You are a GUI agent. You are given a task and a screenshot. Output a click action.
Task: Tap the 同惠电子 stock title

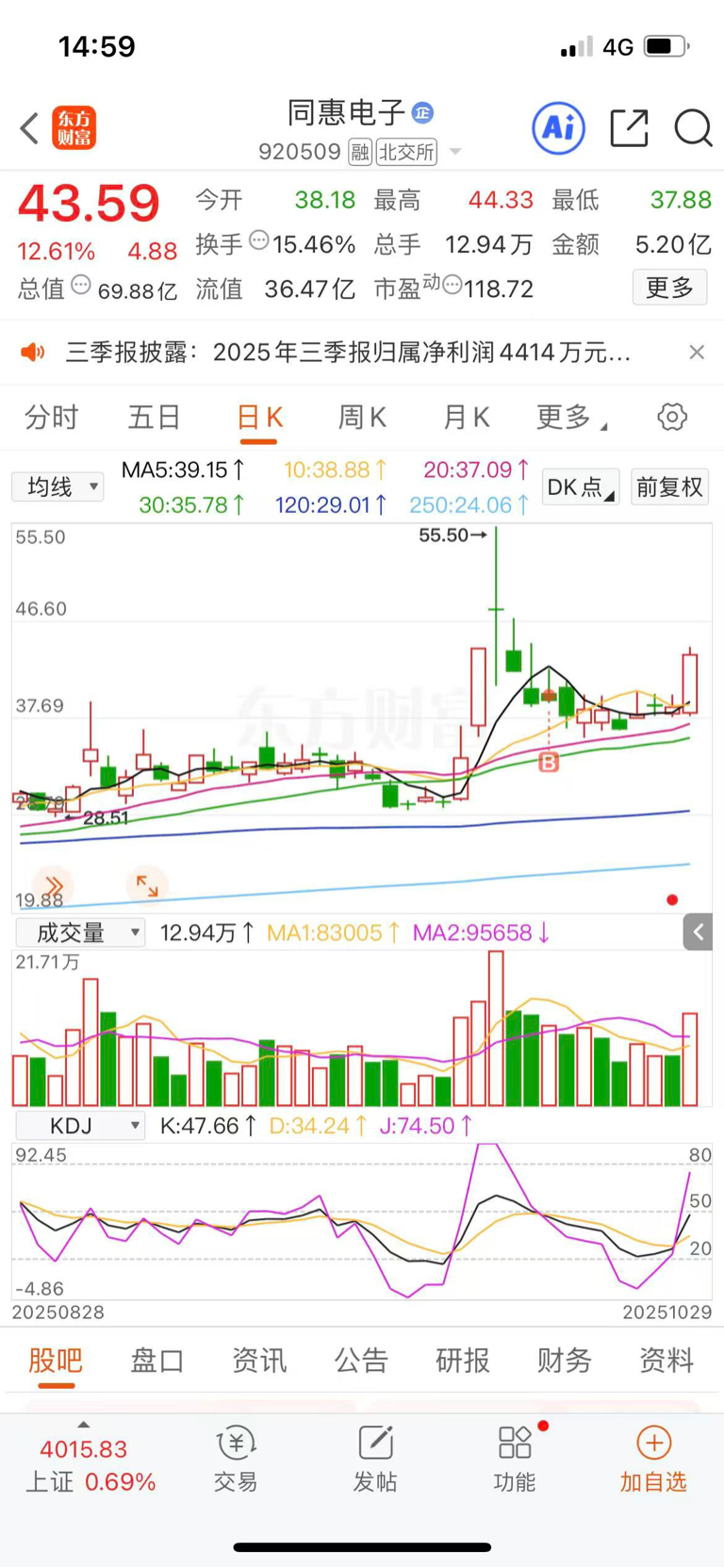(x=346, y=113)
